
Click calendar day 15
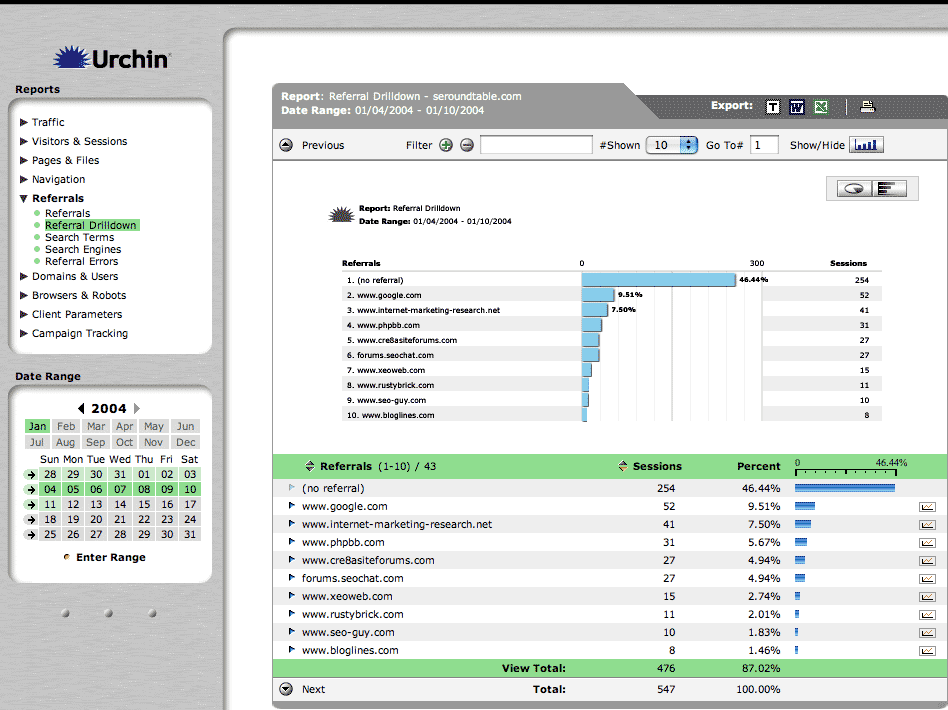coord(144,505)
